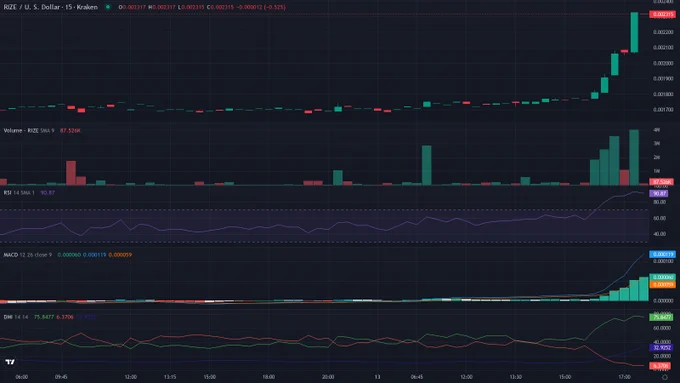The height and width of the screenshot is (383, 680).
Task: Select the large red volume bar near 09:45
Action: pyautogui.click(x=71, y=173)
